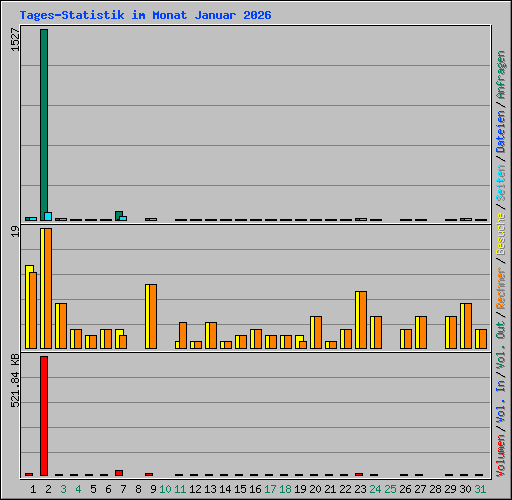Click day label 2 on the axis
This screenshot has width=512, height=500.
48,489
